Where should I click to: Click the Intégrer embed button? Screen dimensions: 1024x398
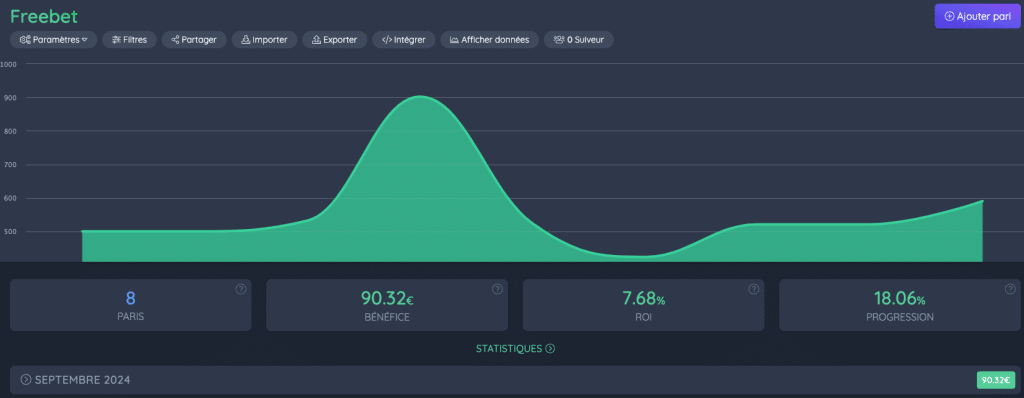pyautogui.click(x=404, y=40)
